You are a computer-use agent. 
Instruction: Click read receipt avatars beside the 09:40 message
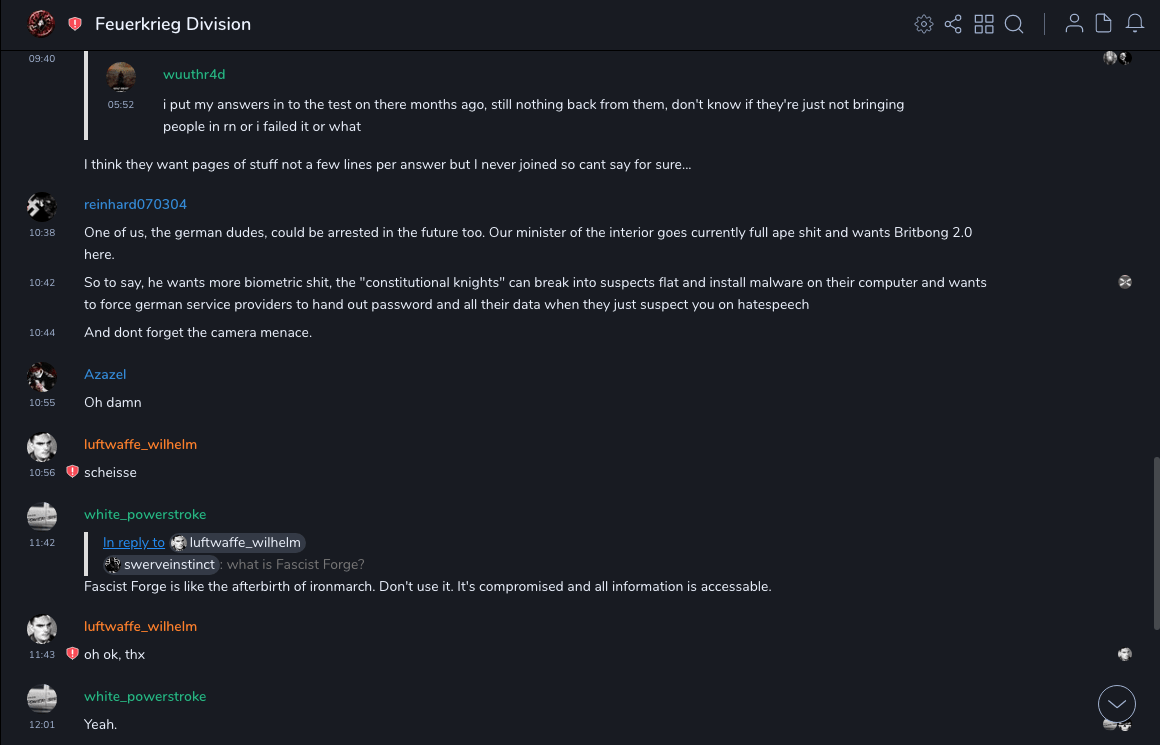coord(1117,58)
